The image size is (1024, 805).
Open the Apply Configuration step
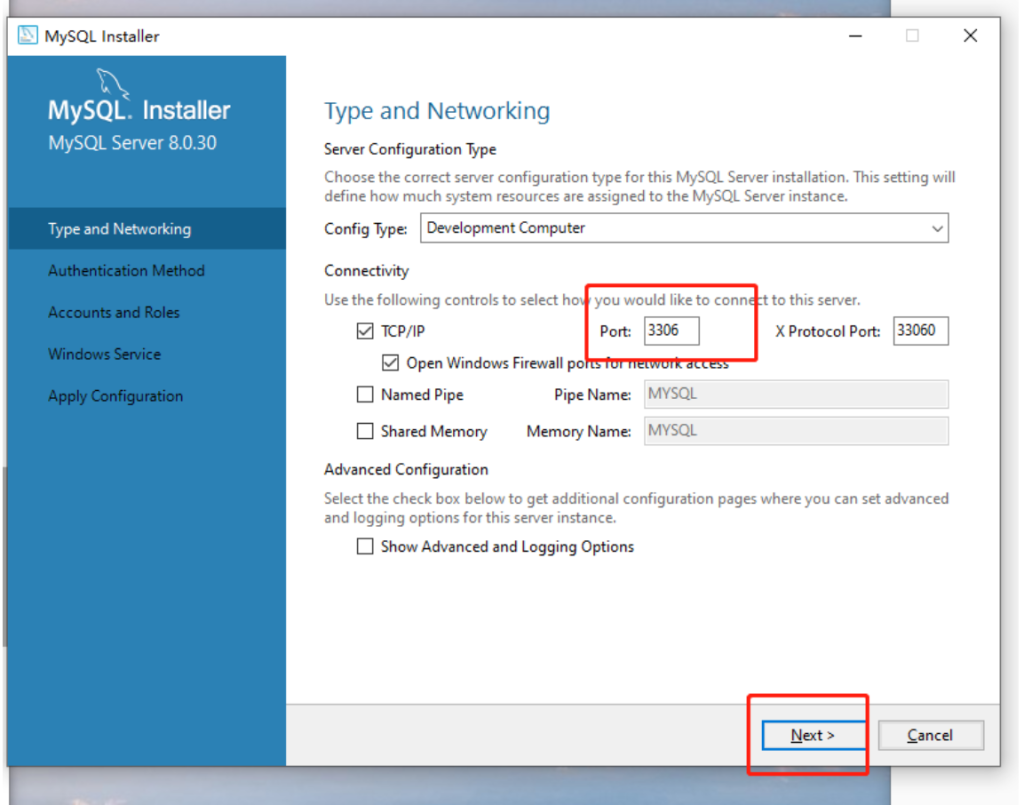pyautogui.click(x=116, y=396)
